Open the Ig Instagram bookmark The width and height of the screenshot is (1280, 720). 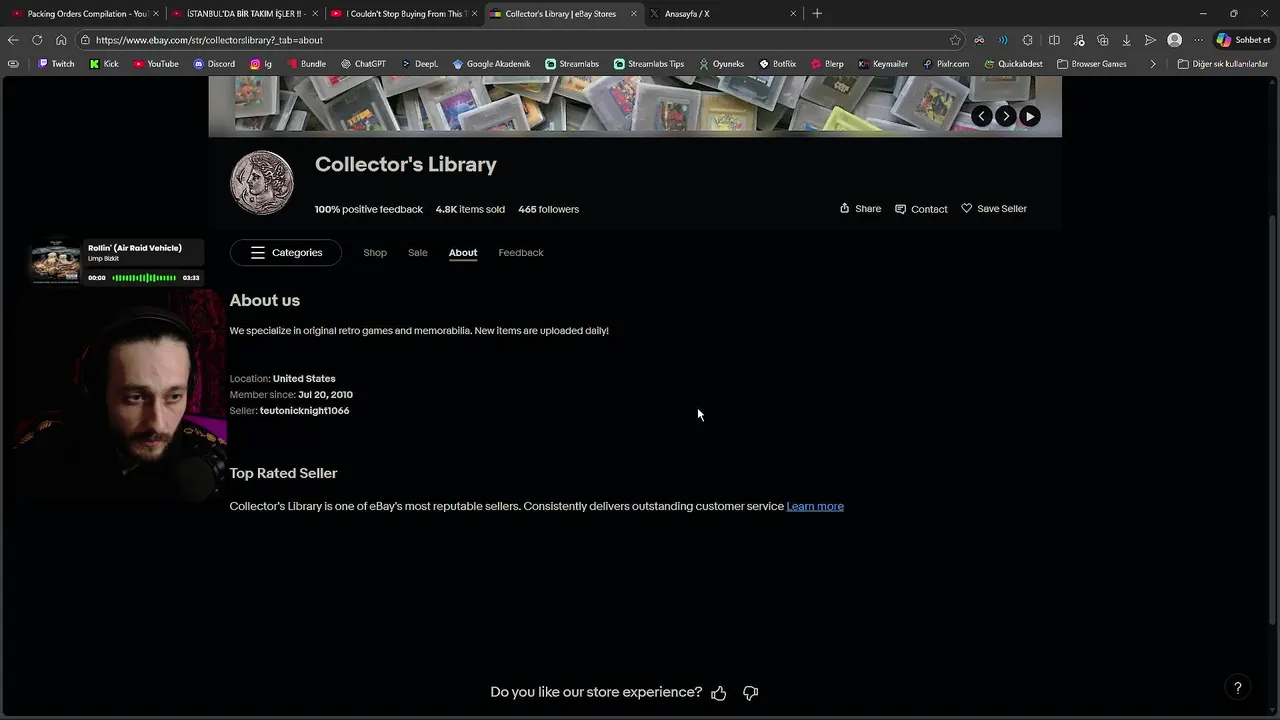(261, 64)
